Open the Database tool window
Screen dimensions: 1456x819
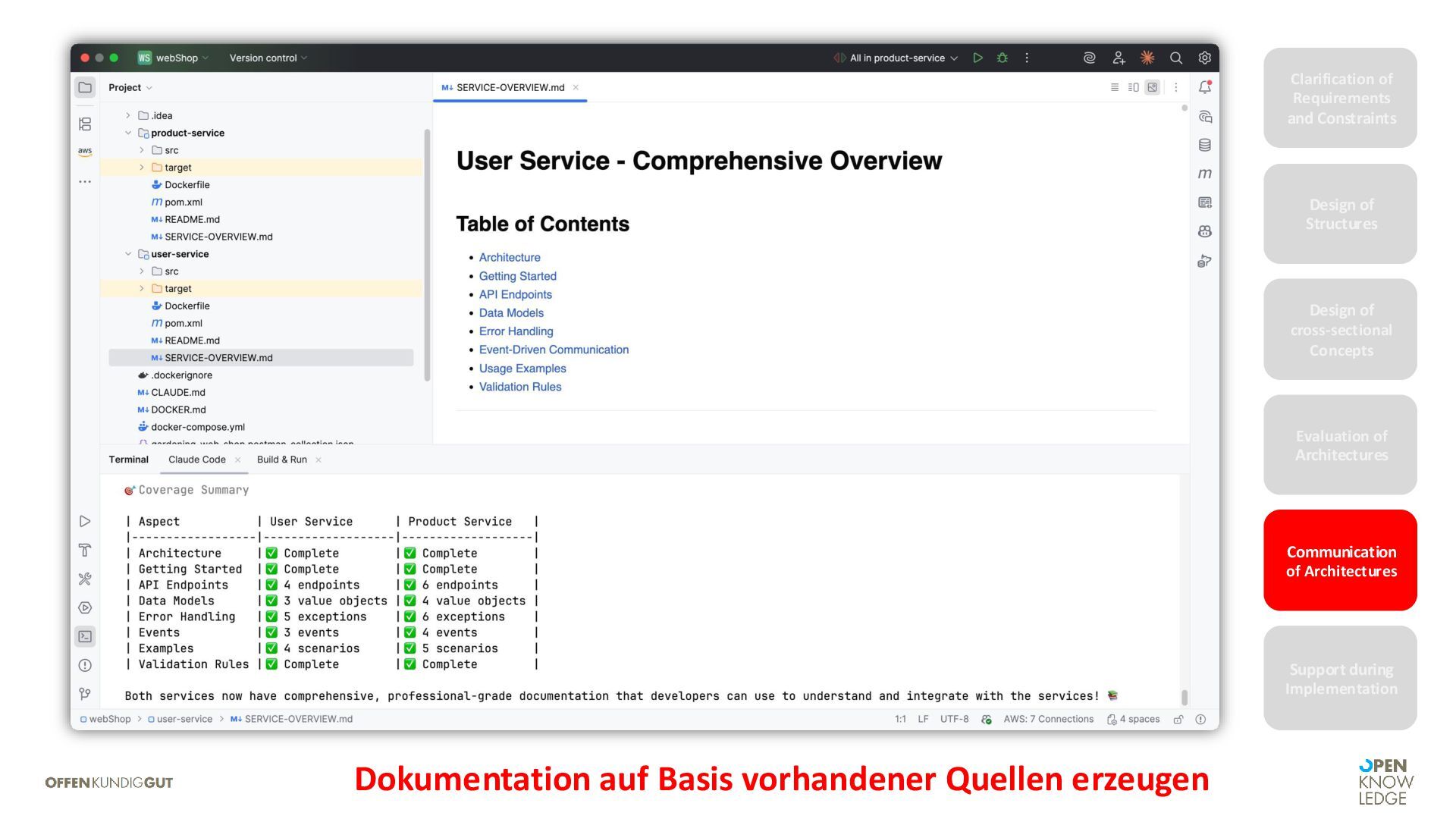[1204, 145]
